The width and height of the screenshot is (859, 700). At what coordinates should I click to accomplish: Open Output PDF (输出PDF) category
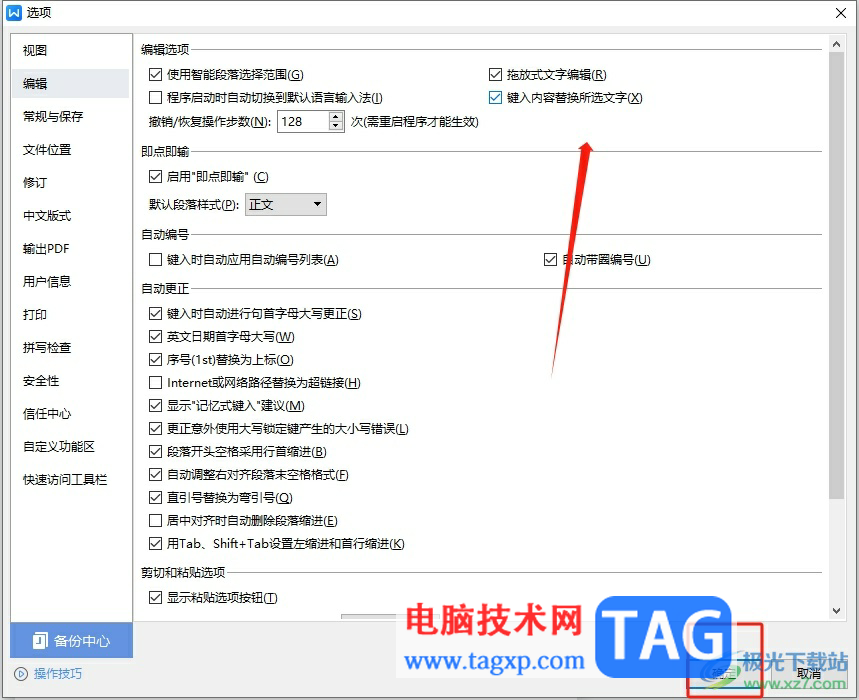pos(70,249)
